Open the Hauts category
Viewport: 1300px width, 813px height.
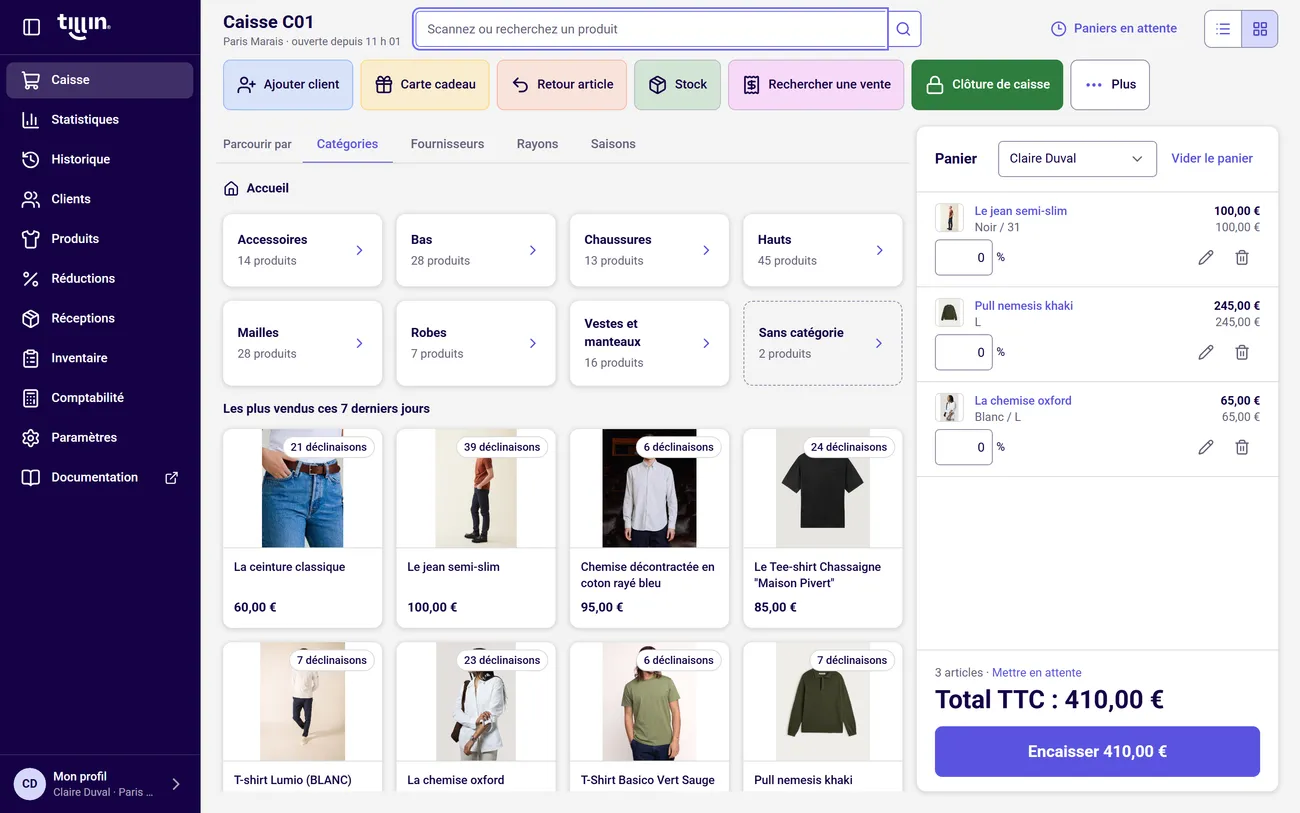tap(823, 250)
